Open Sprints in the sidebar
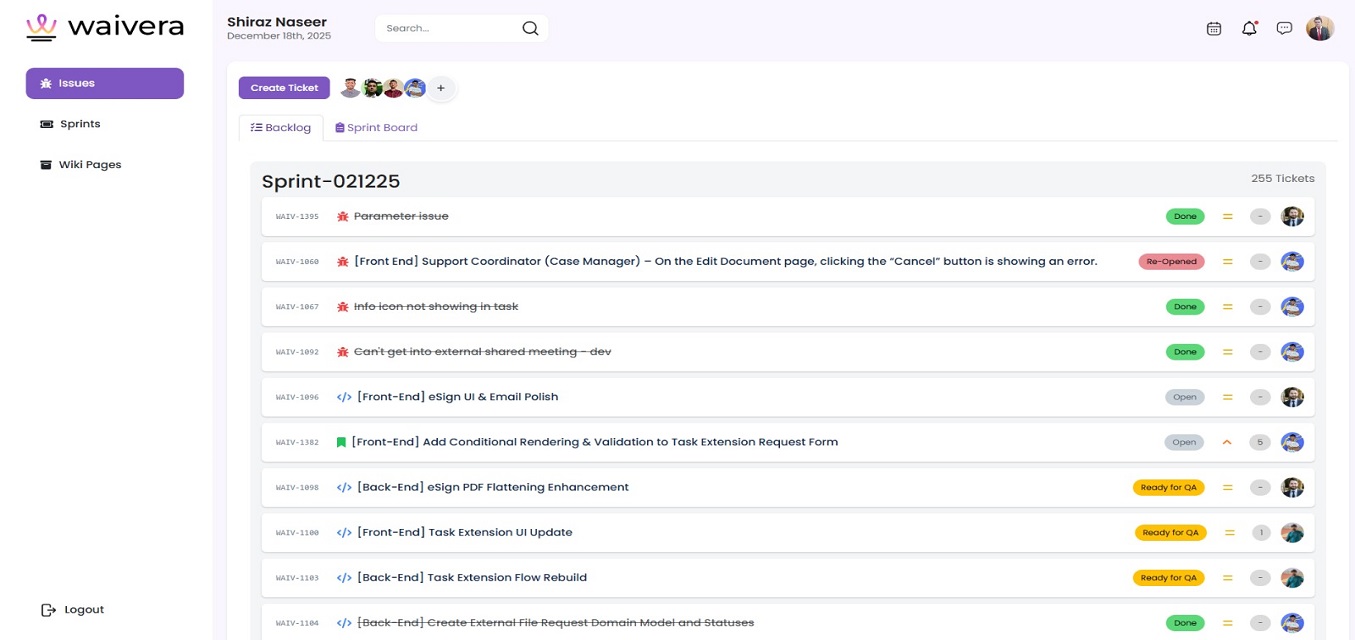 pyautogui.click(x=80, y=124)
